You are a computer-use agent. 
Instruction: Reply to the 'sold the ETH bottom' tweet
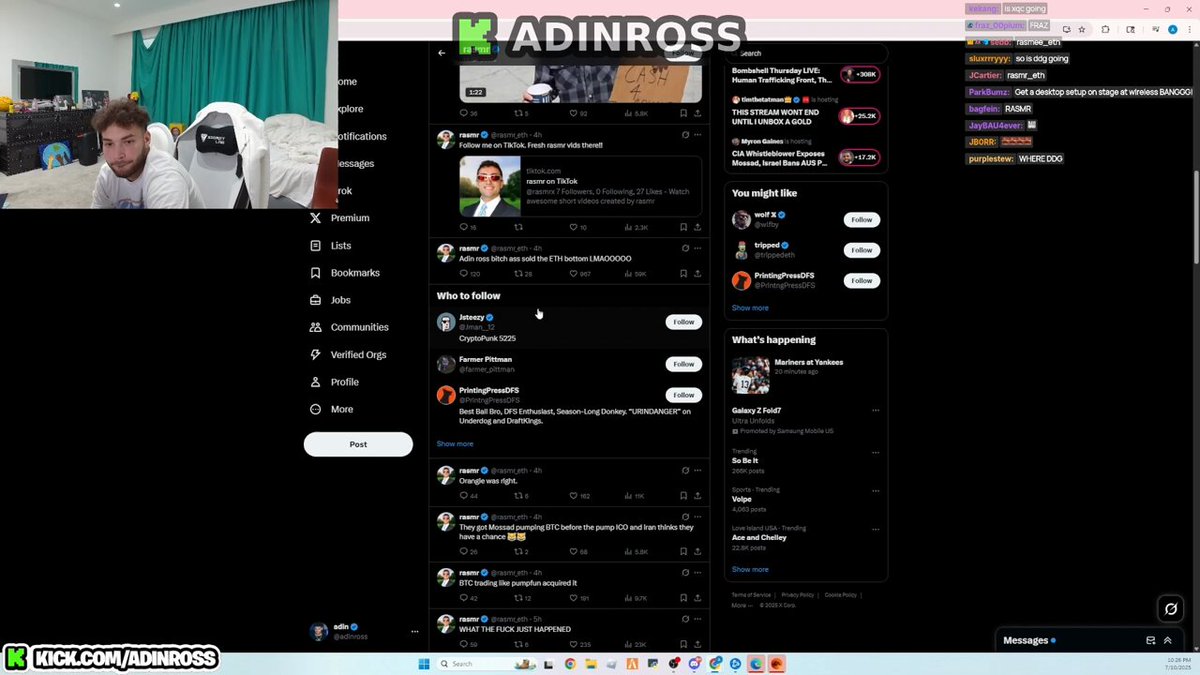click(463, 273)
